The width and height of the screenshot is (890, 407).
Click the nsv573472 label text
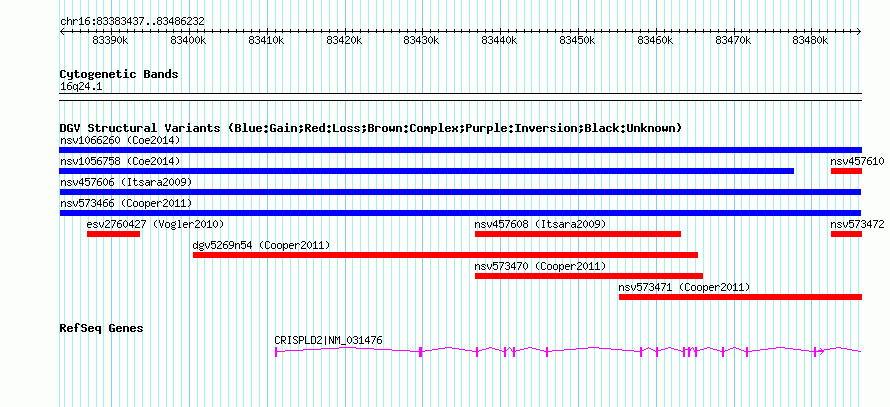pyautogui.click(x=858, y=224)
